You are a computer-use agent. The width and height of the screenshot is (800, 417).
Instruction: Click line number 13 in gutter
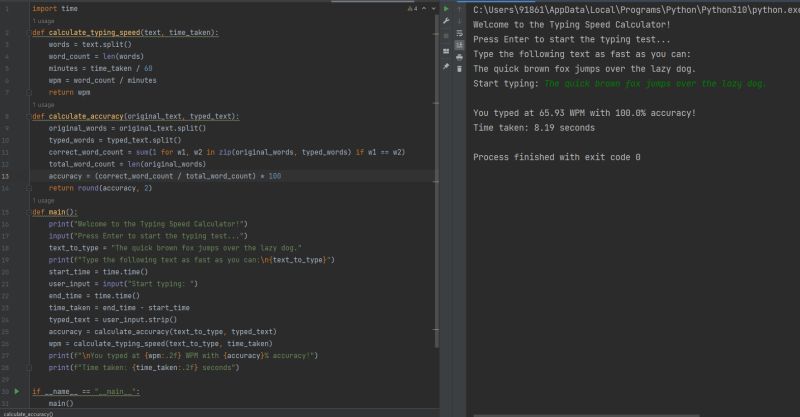tap(5, 176)
